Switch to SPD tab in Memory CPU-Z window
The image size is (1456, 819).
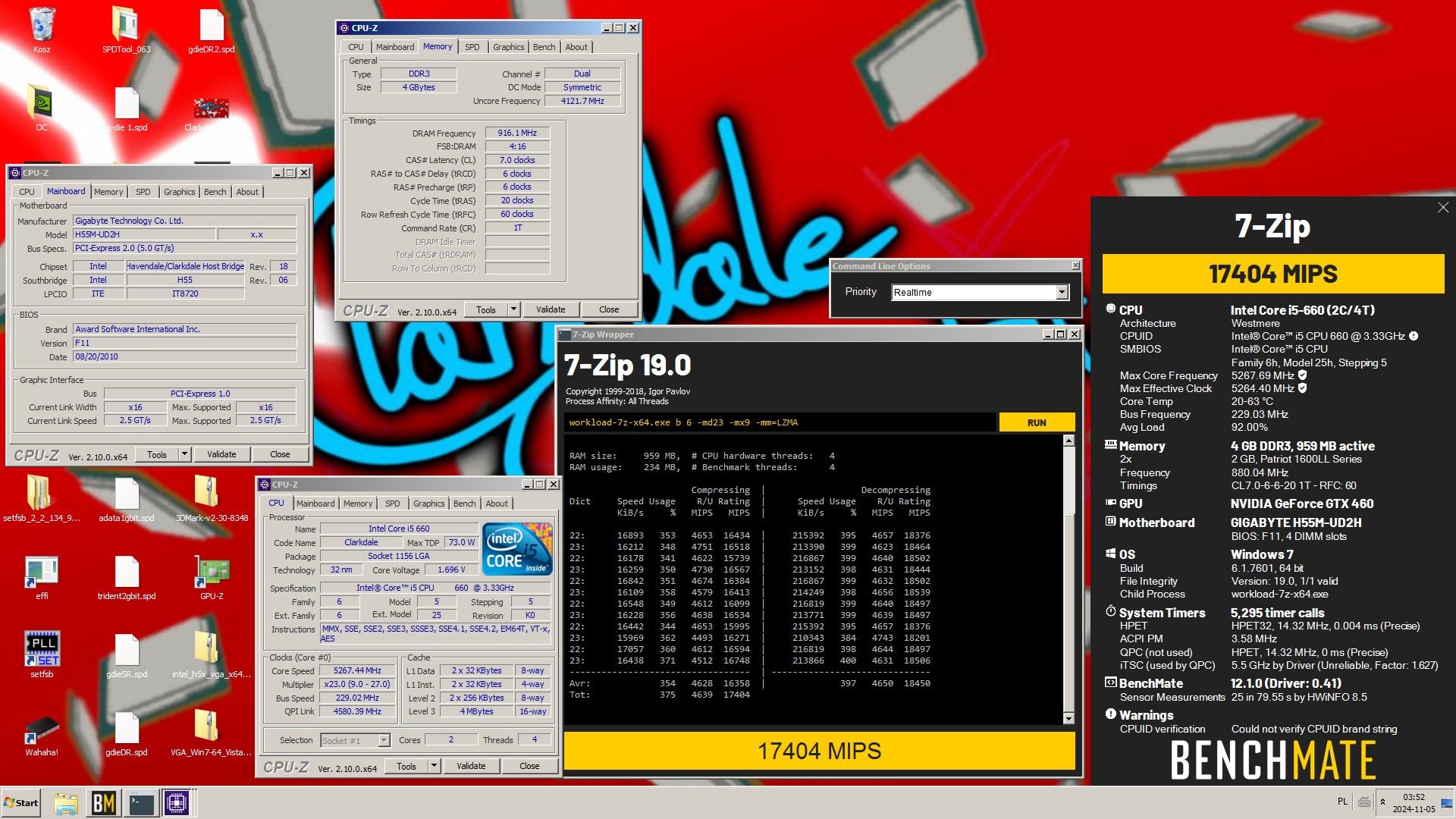tap(472, 47)
